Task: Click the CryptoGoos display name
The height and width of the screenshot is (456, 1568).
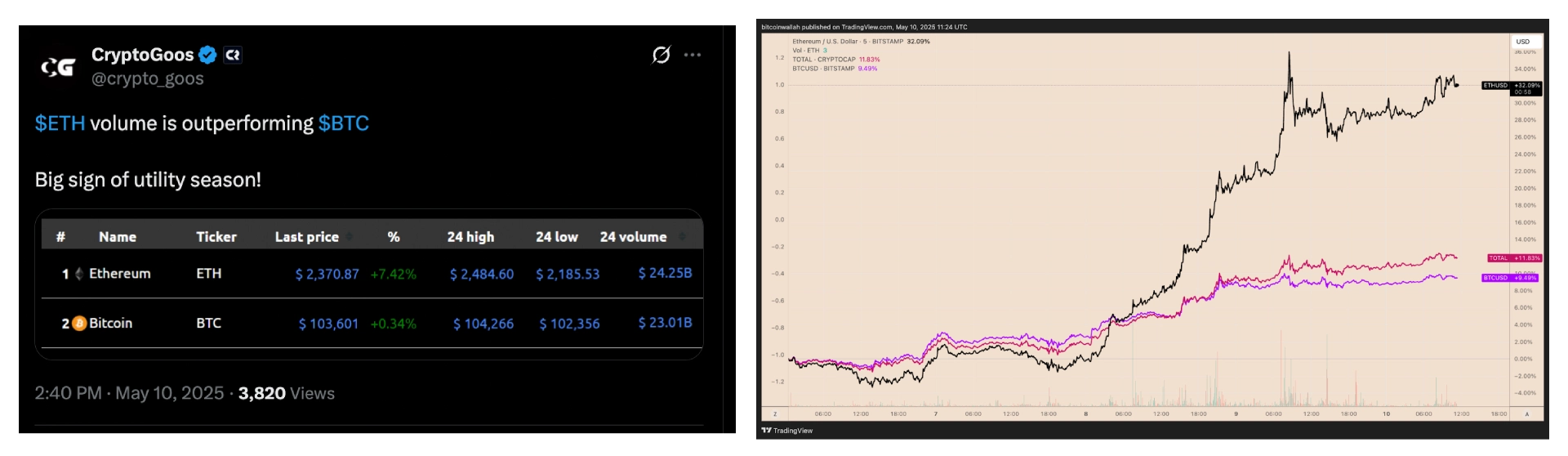Action: pyautogui.click(x=142, y=55)
